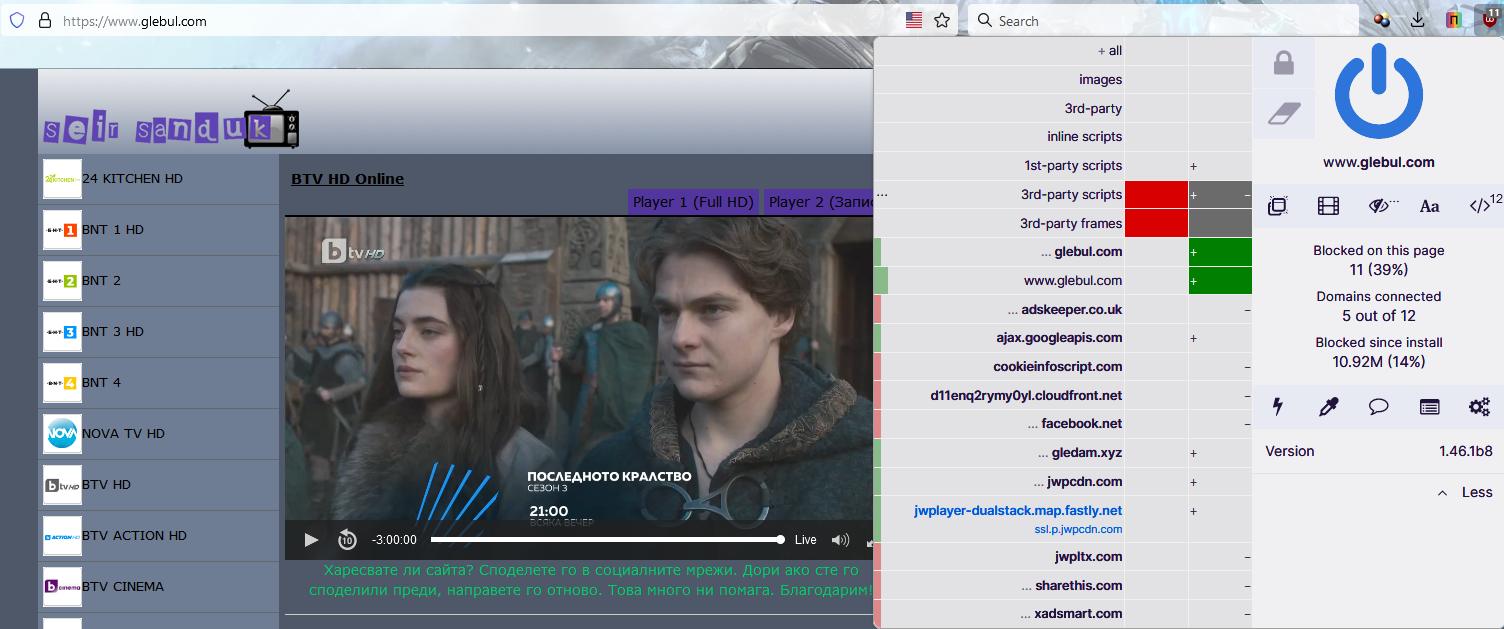
Task: Expand firewall rows via '+ all'
Action: 1110,51
